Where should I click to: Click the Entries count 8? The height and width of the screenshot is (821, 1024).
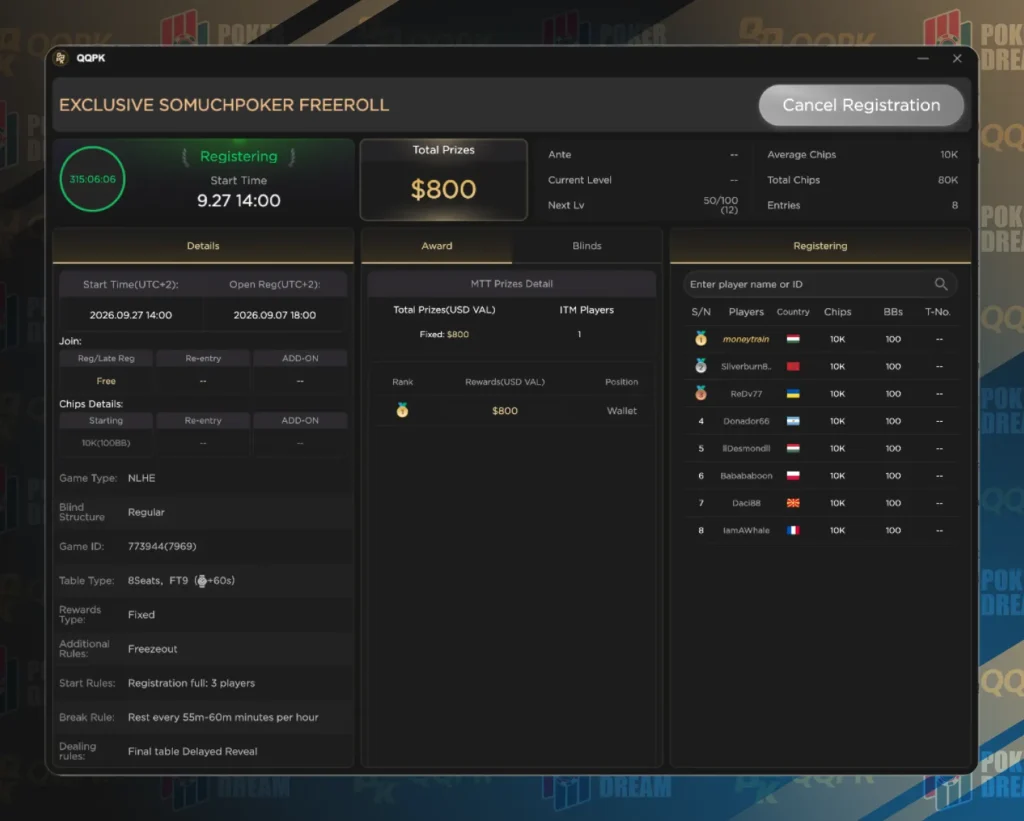coord(954,205)
